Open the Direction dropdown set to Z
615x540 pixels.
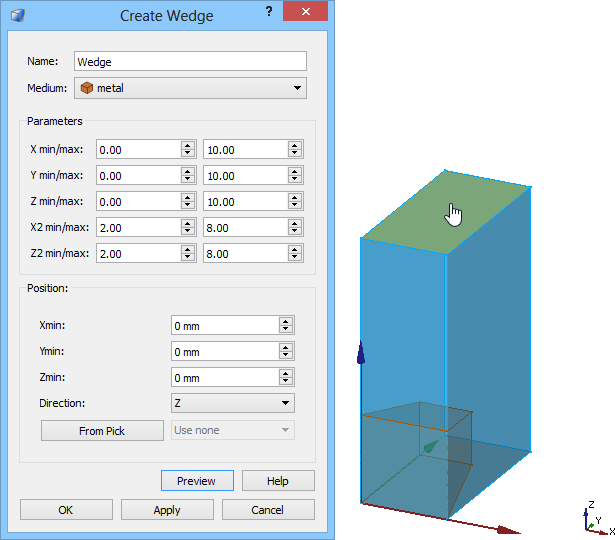(x=233, y=403)
